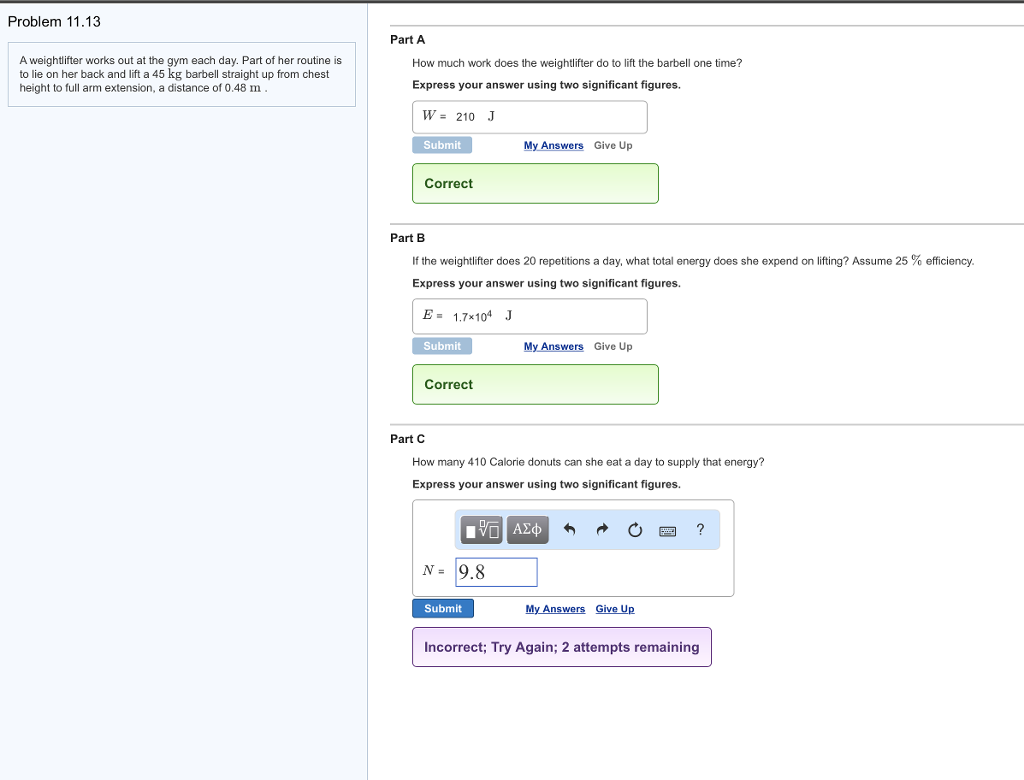Open the help question mark icon

[700, 529]
